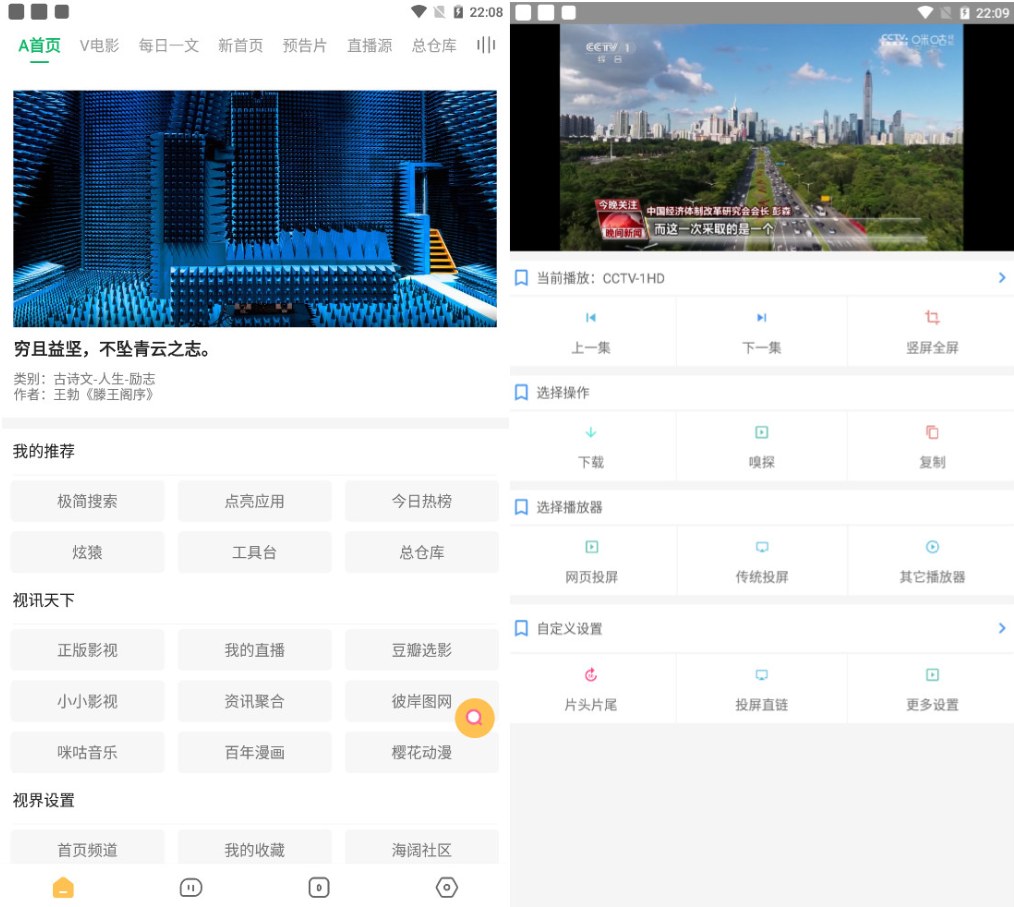The image size is (1014, 907).
Task: Expand the 自定义设置 section chevron
Action: click(1002, 628)
